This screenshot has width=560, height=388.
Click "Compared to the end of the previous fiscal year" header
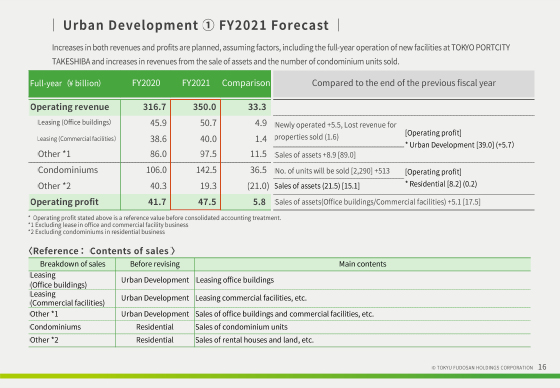point(404,83)
